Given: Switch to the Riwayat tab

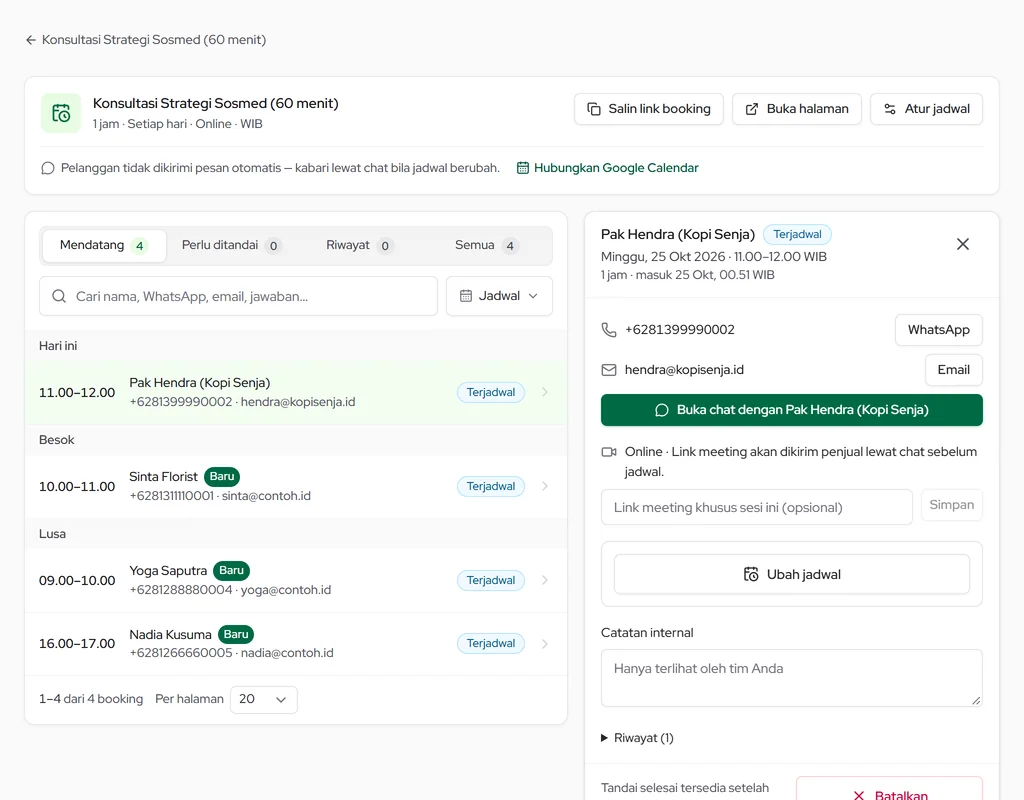Looking at the screenshot, I should (359, 246).
